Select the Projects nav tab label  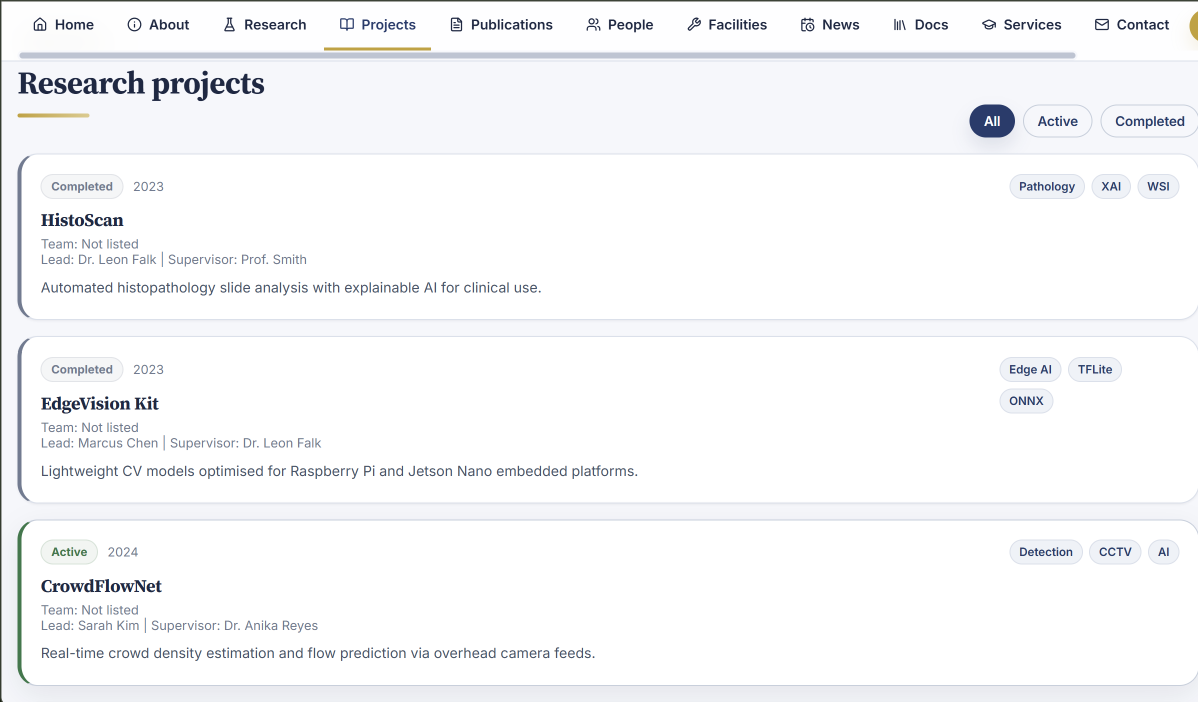388,24
